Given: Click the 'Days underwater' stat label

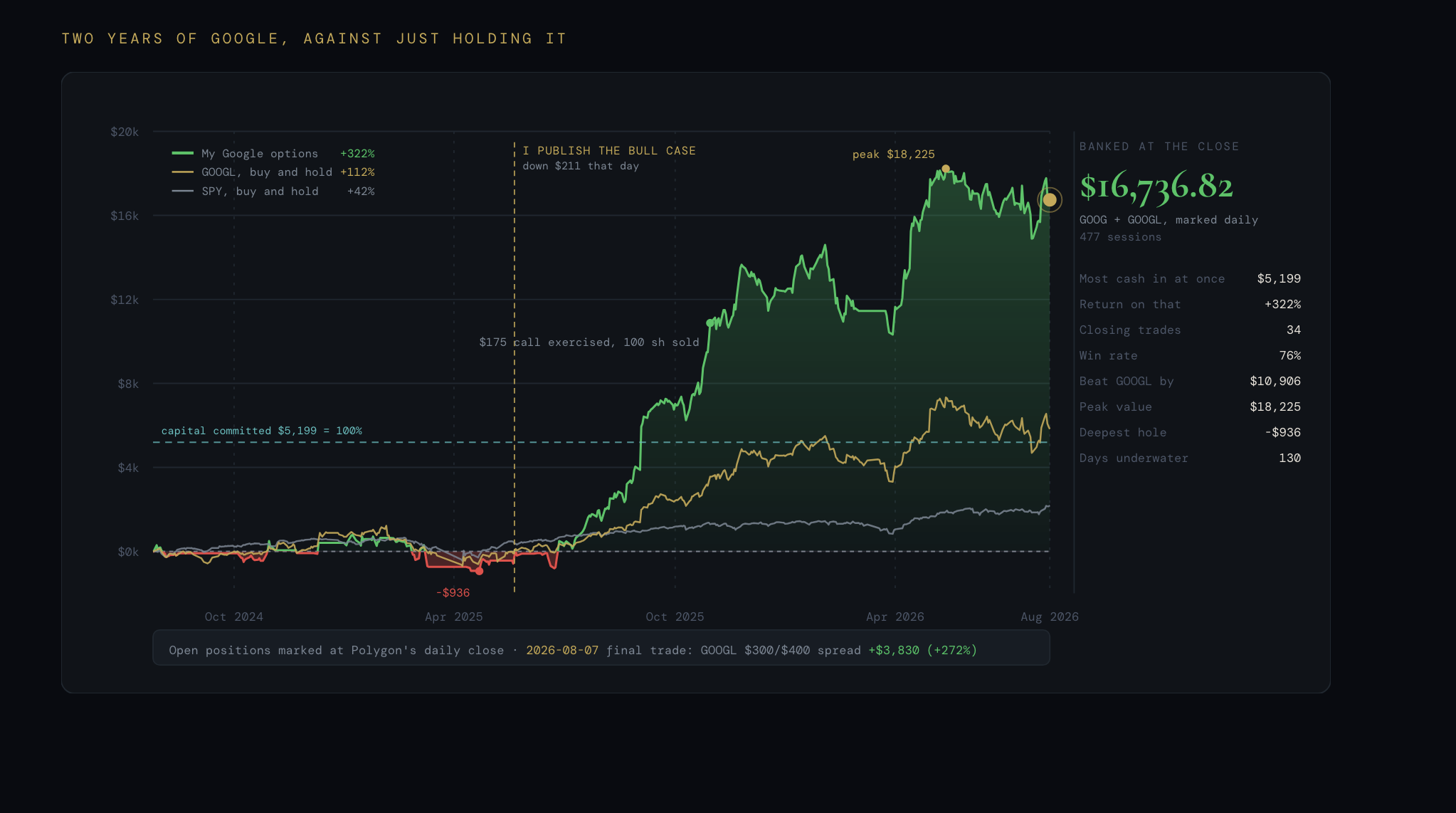Looking at the screenshot, I should [x=1134, y=458].
